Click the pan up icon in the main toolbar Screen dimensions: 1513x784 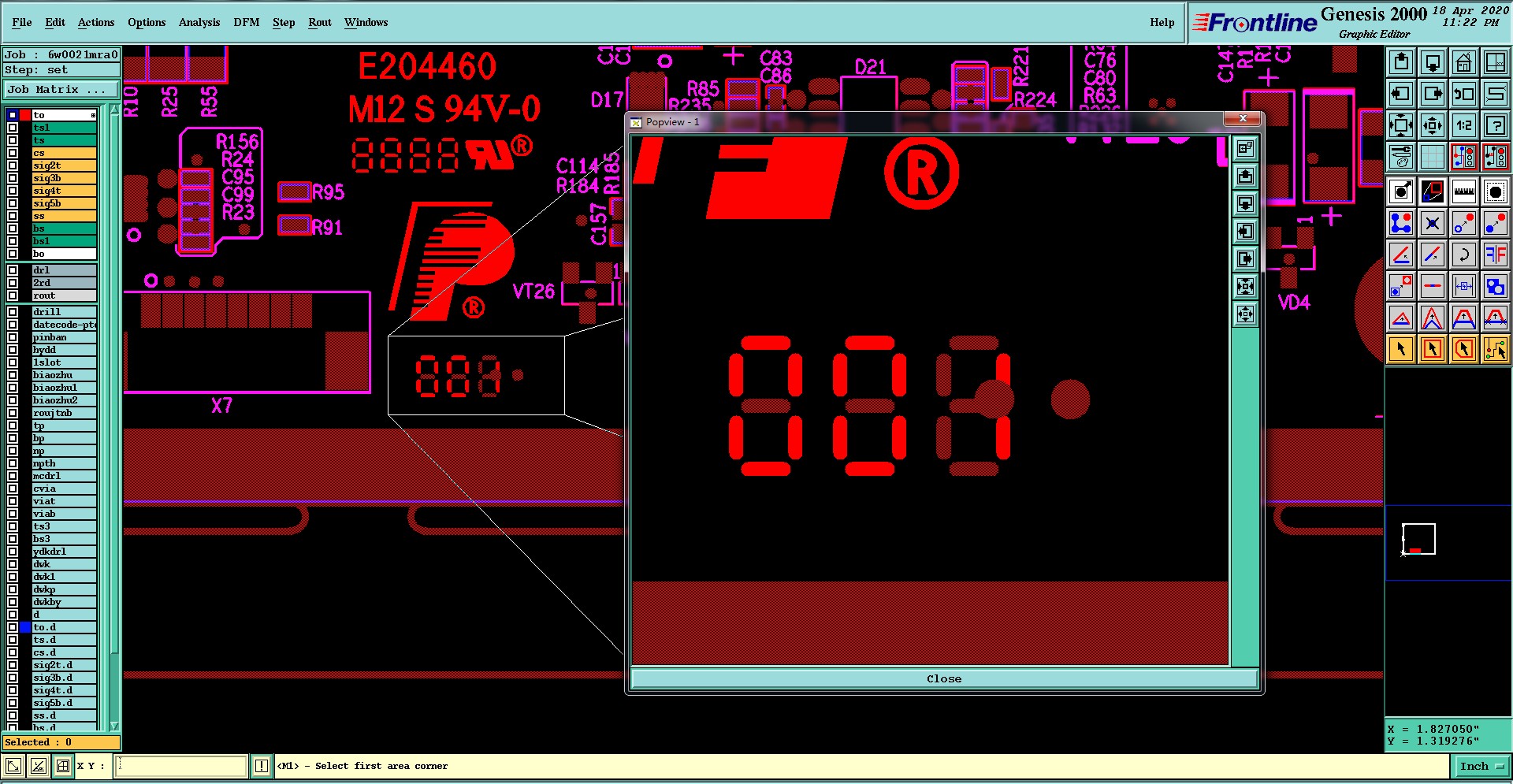(1401, 62)
